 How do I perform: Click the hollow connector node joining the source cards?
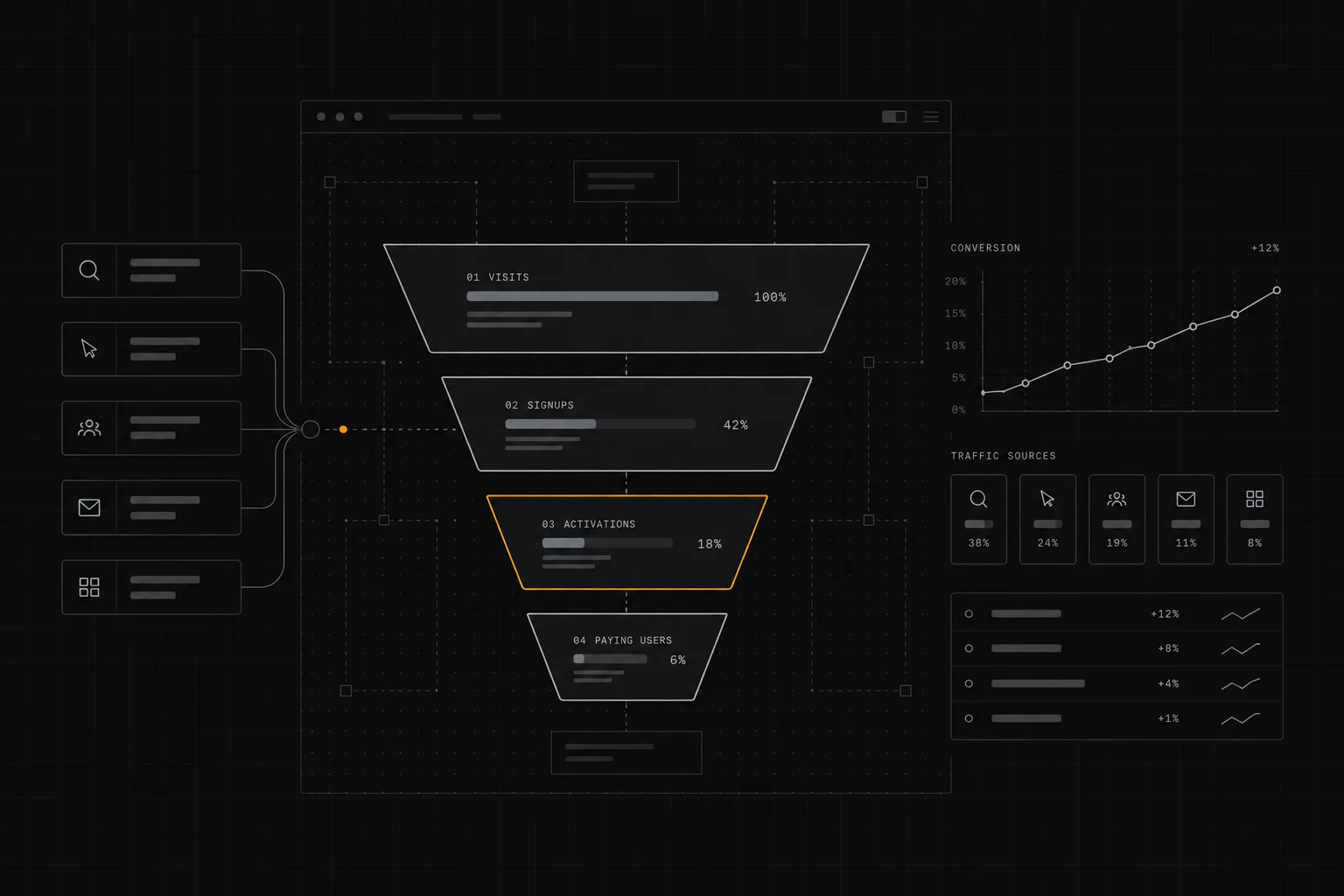[x=311, y=430]
